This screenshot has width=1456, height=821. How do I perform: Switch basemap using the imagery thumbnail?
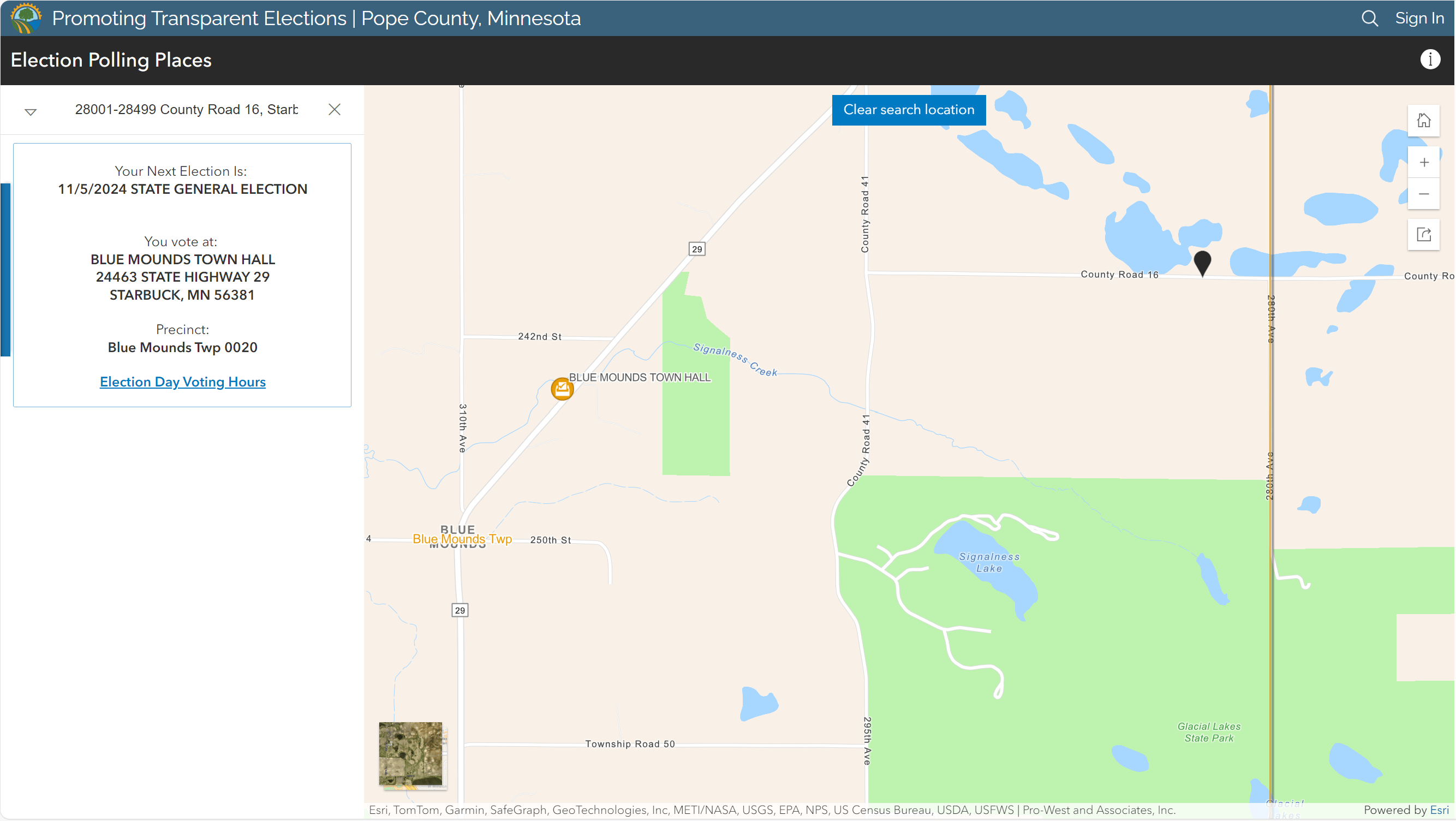point(411,755)
